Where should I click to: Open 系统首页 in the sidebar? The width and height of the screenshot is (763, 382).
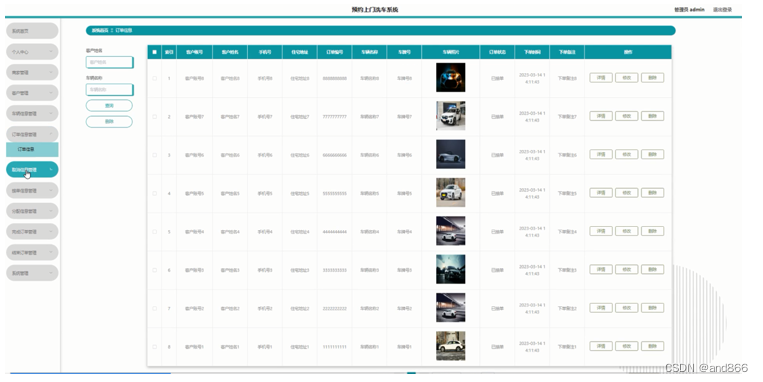[32, 31]
